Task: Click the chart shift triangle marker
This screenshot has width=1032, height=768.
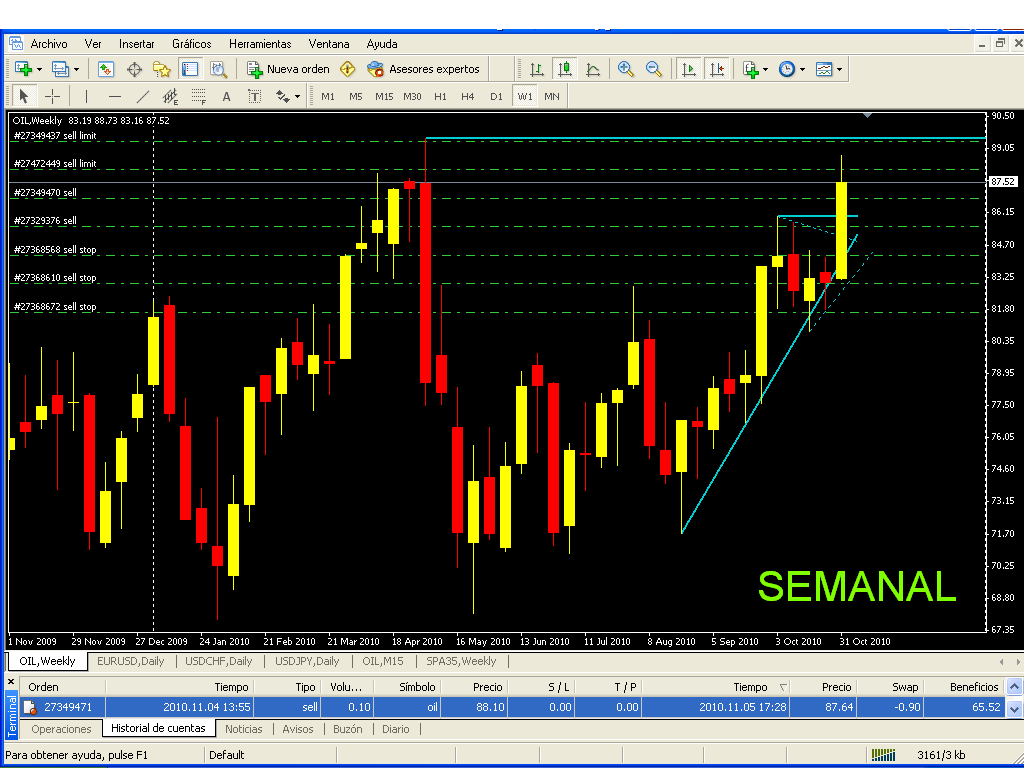Action: (867, 116)
